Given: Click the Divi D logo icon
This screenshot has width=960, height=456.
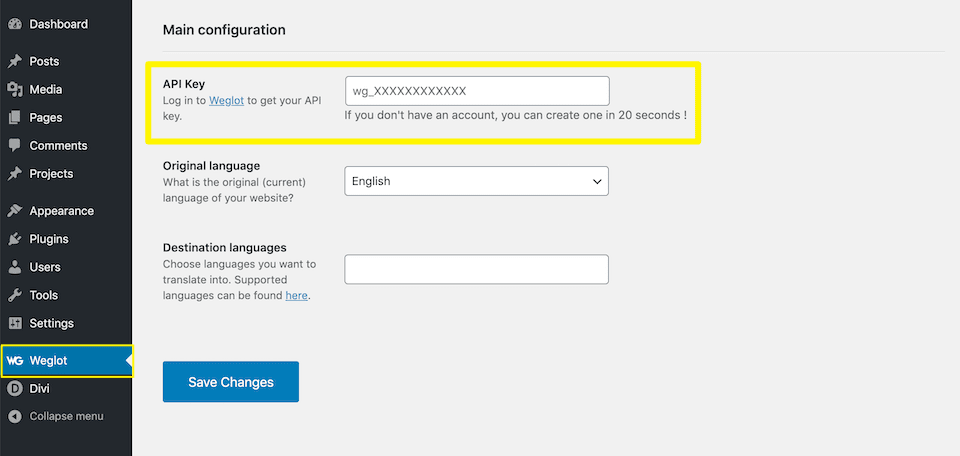Looking at the screenshot, I should tap(15, 389).
